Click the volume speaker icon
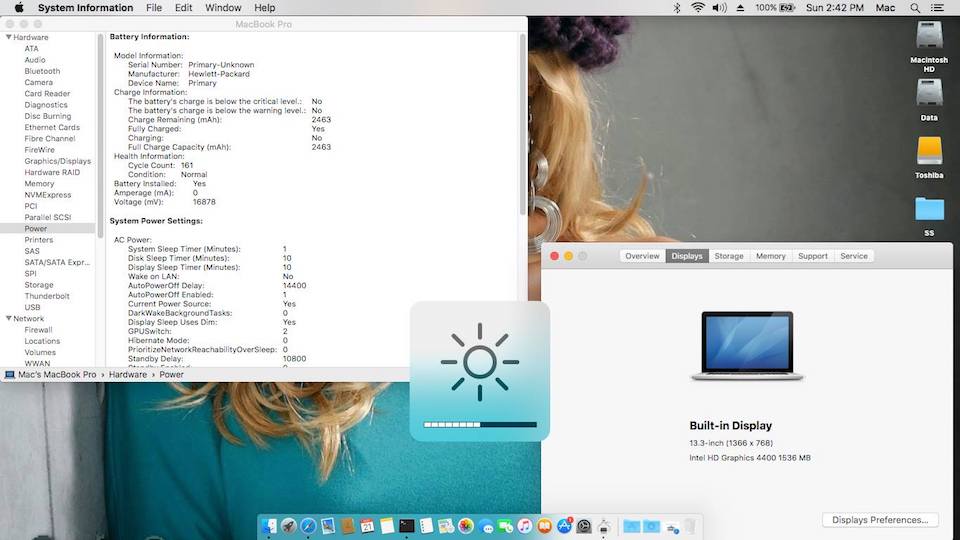This screenshot has width=960, height=540. click(719, 8)
